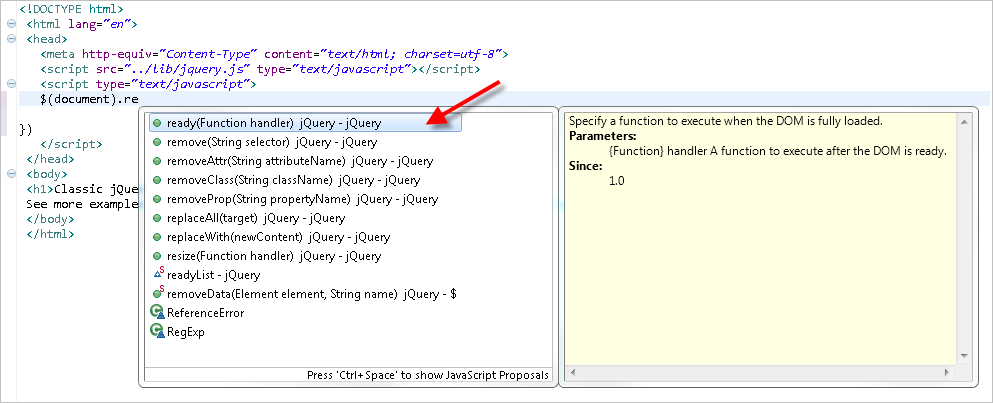Screen dimensions: 993x403
Task: Click class icon beside RegExp
Action: pyautogui.click(x=157, y=331)
